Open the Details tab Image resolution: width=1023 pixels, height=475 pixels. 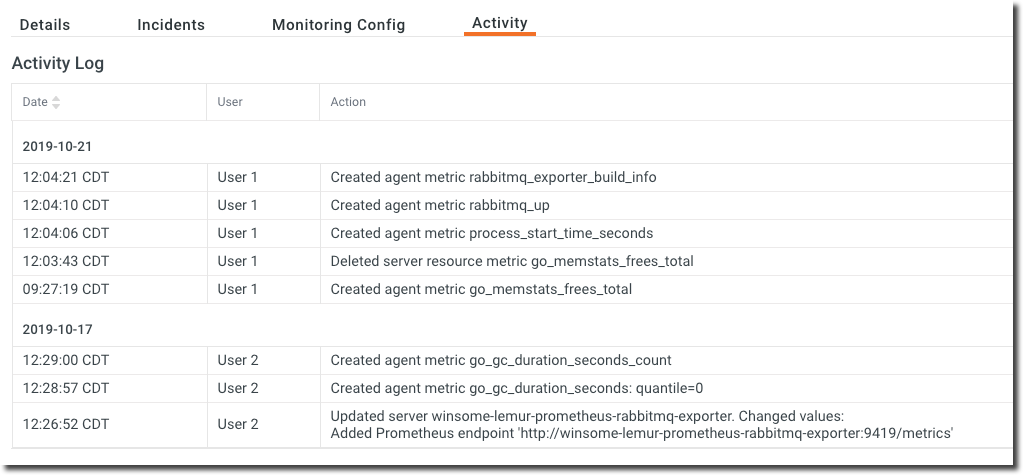click(45, 25)
